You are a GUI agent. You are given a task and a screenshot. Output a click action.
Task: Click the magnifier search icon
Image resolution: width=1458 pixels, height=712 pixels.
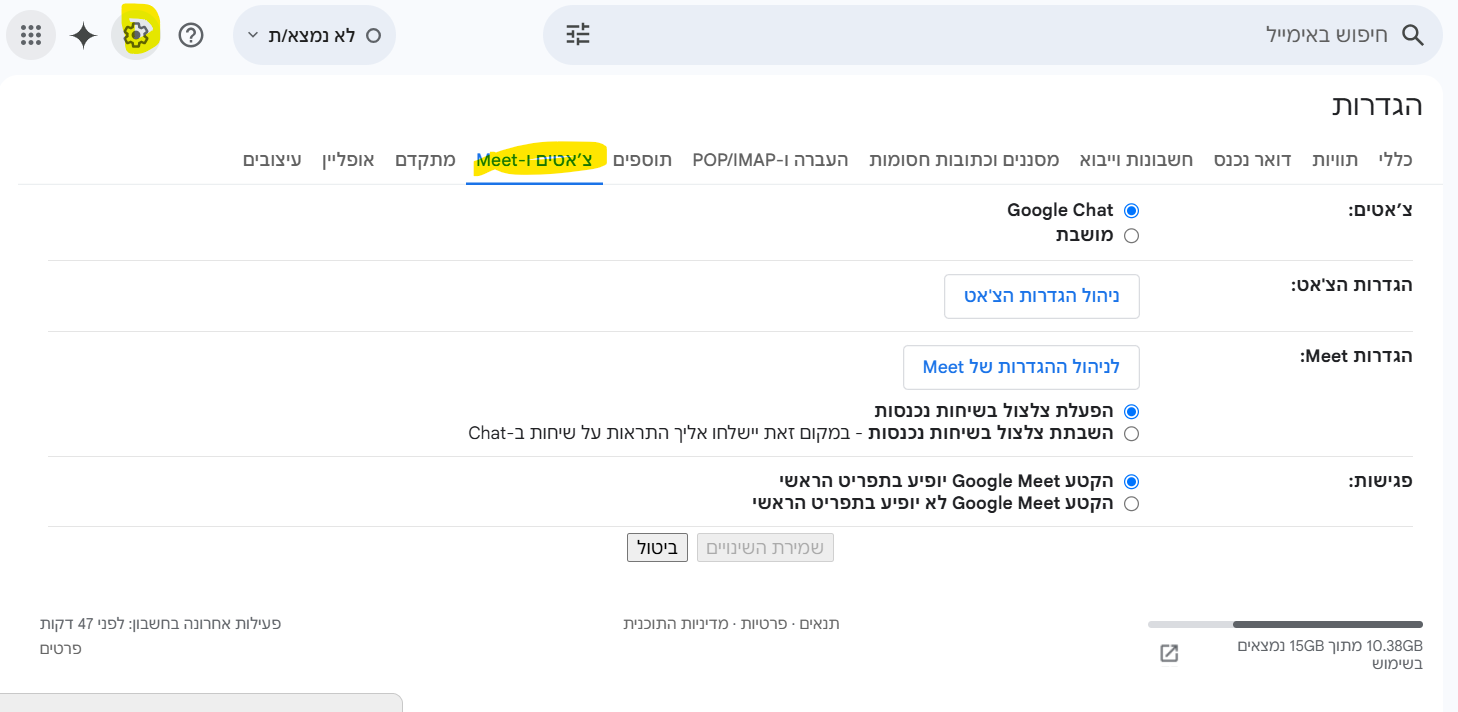coord(1412,35)
